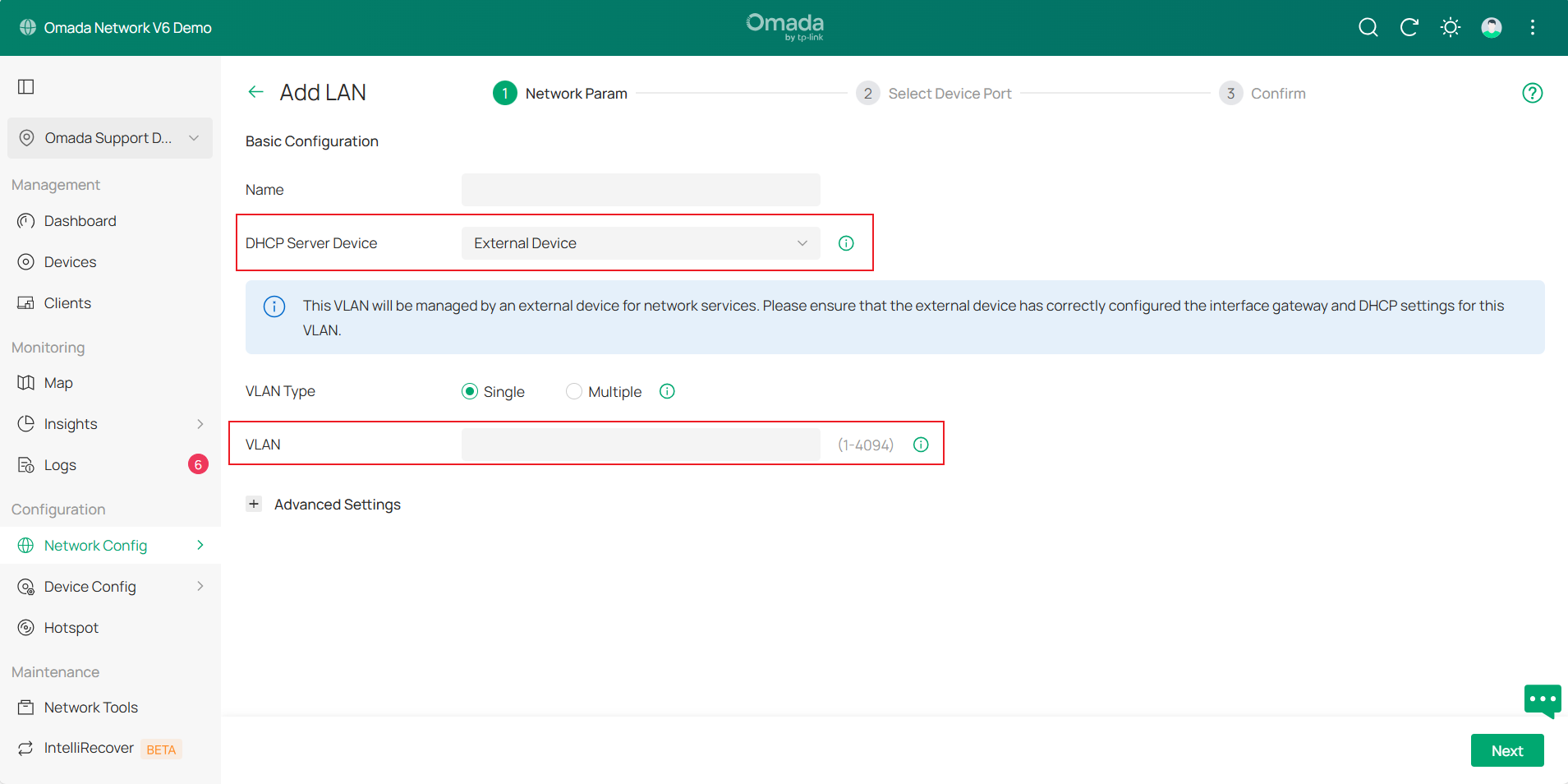Select the Multiple VLAN type radio button
1568x784 pixels.
click(573, 391)
